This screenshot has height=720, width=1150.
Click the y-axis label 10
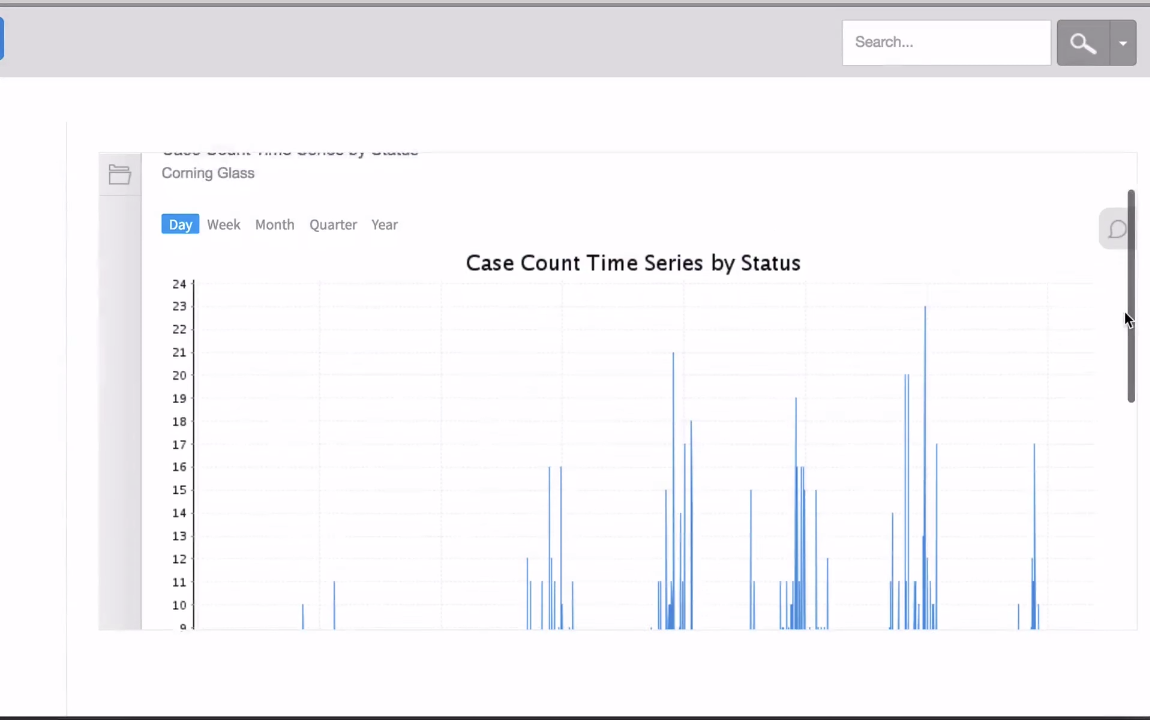point(180,605)
